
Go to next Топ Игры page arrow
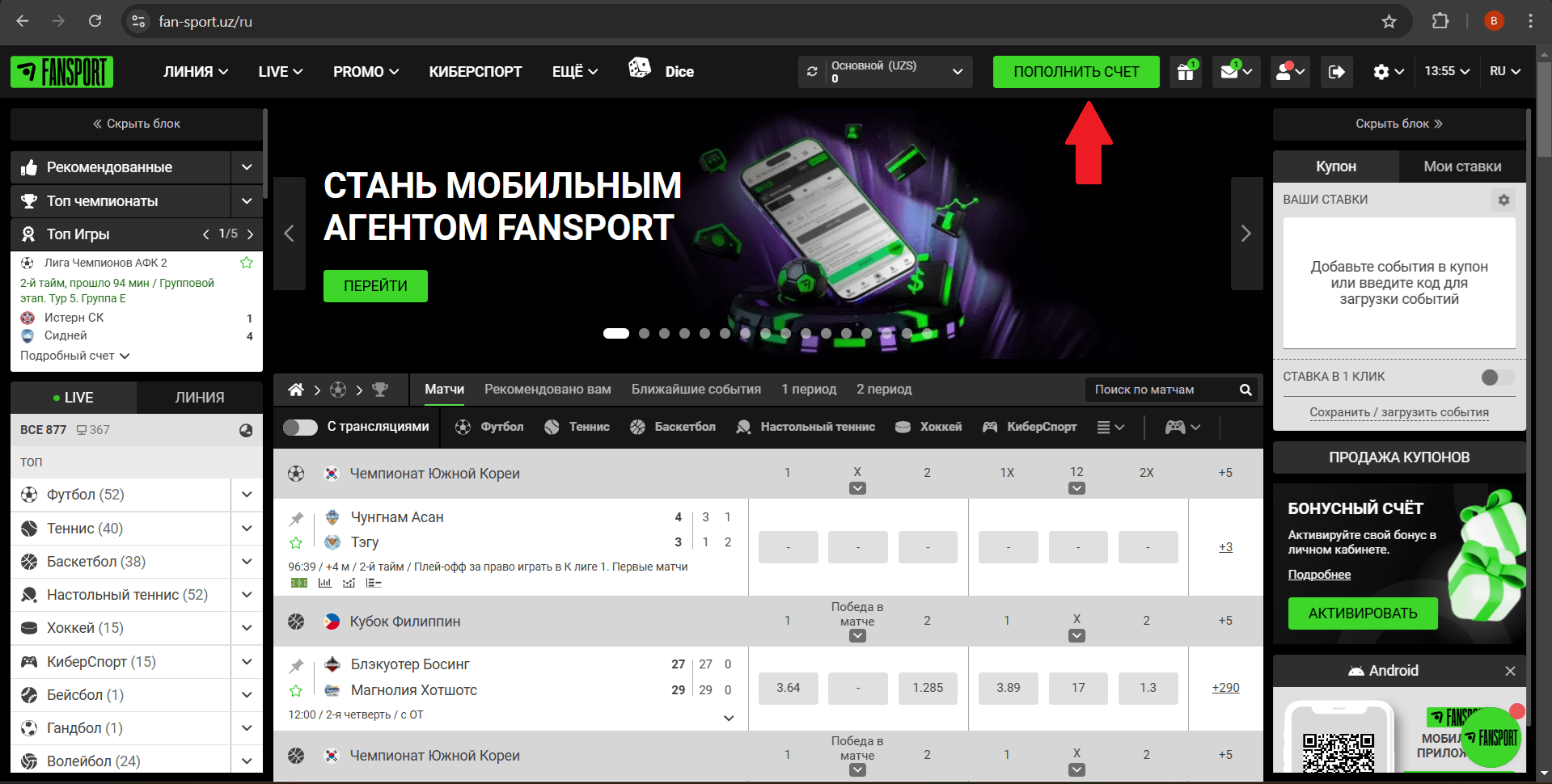[x=250, y=234]
